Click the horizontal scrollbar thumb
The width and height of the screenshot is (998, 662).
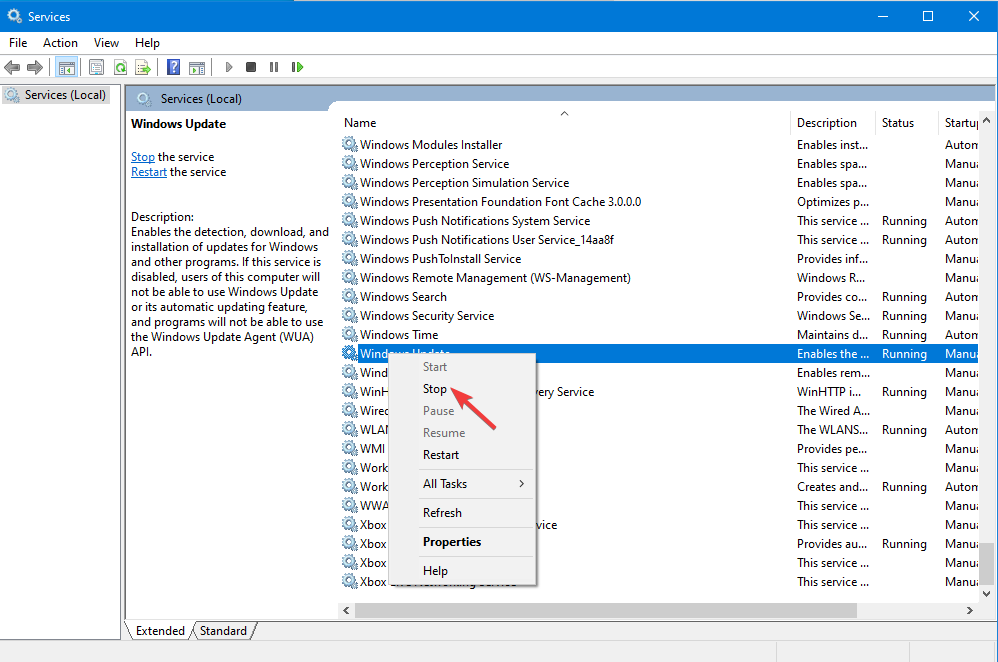click(605, 610)
